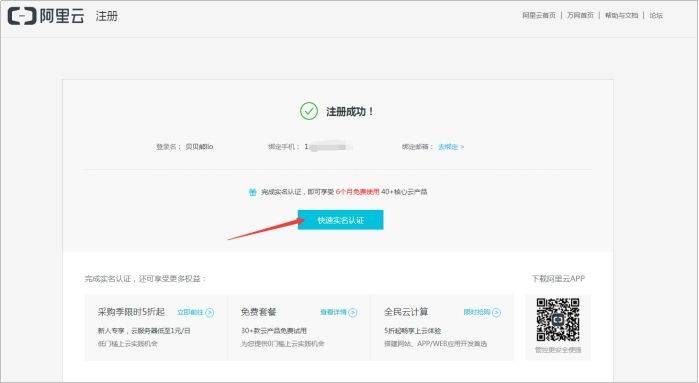Click the circled arrow next to 查看详情
The image size is (699, 383).
pos(353,313)
